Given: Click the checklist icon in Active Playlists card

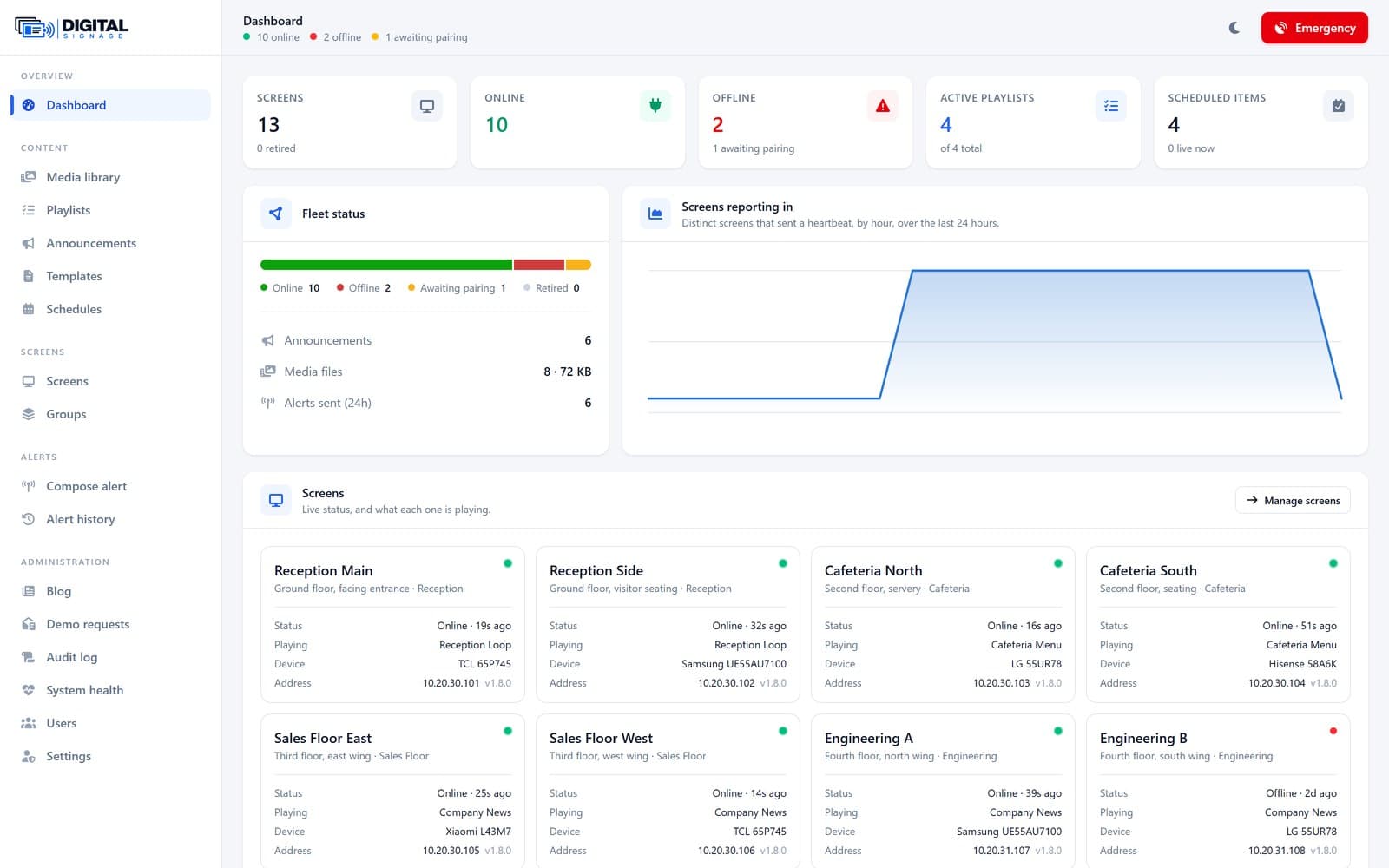Looking at the screenshot, I should [x=1111, y=106].
